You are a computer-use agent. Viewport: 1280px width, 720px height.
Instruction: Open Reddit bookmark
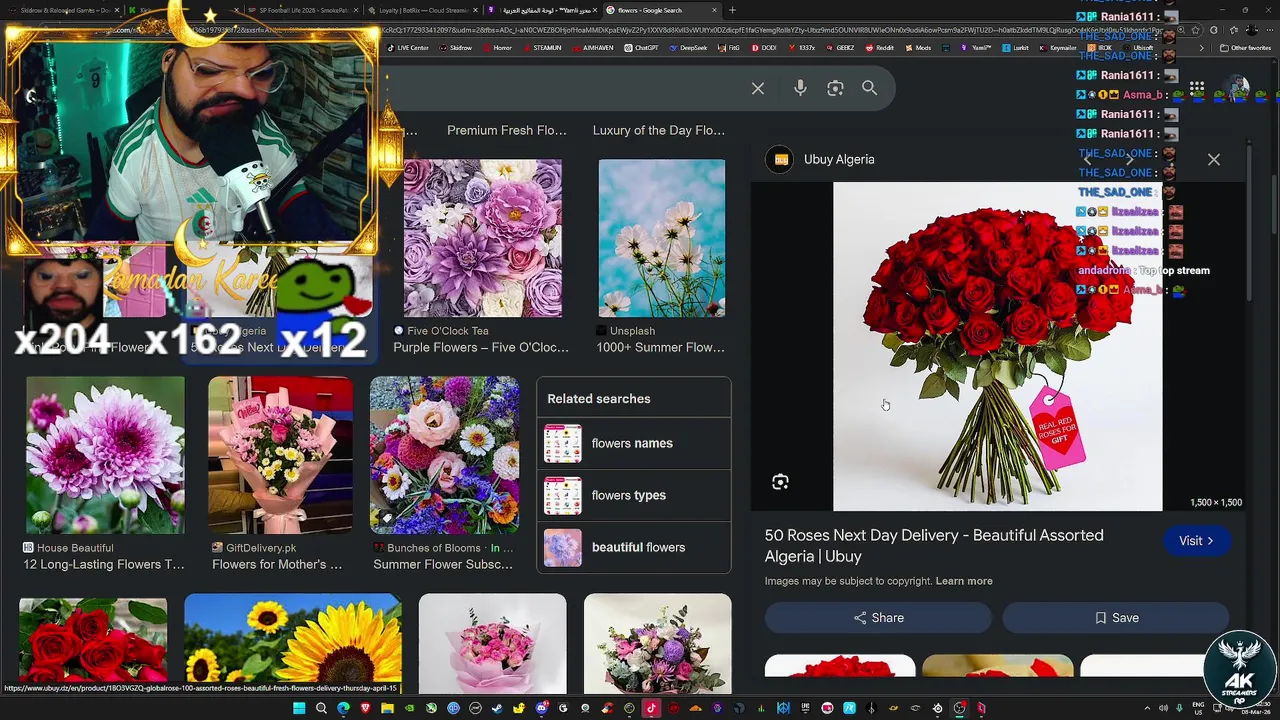pos(878,48)
